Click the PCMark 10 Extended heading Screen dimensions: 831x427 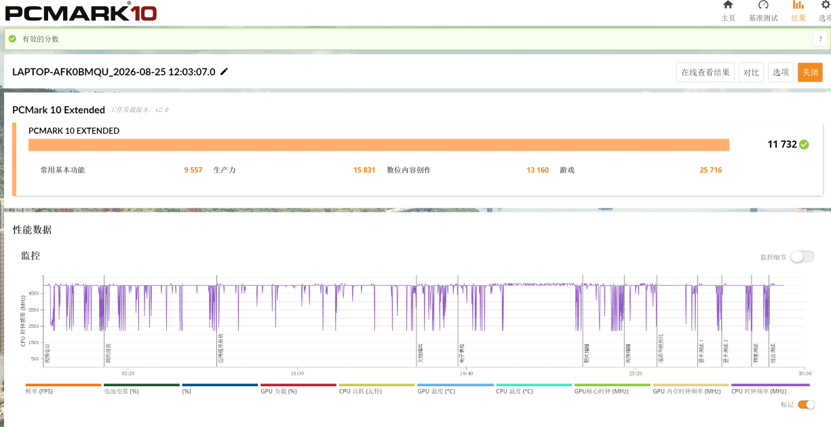(x=58, y=110)
